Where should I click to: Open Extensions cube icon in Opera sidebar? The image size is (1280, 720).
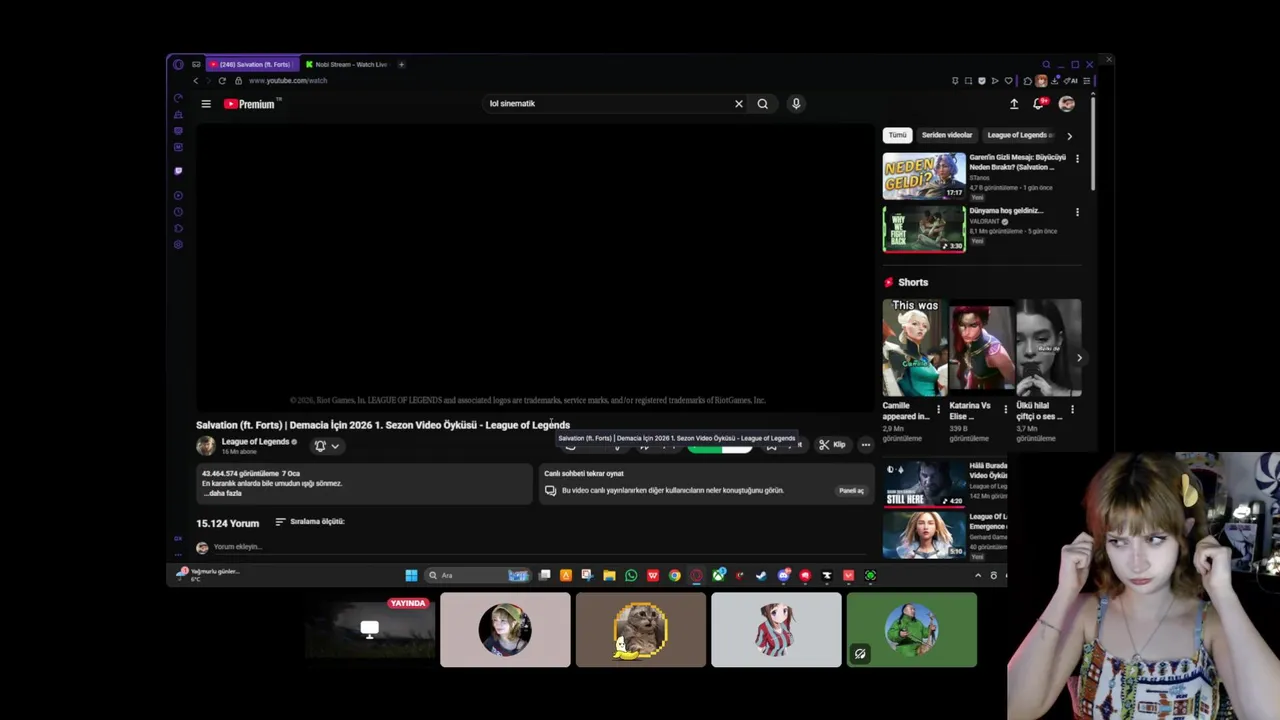click(178, 228)
